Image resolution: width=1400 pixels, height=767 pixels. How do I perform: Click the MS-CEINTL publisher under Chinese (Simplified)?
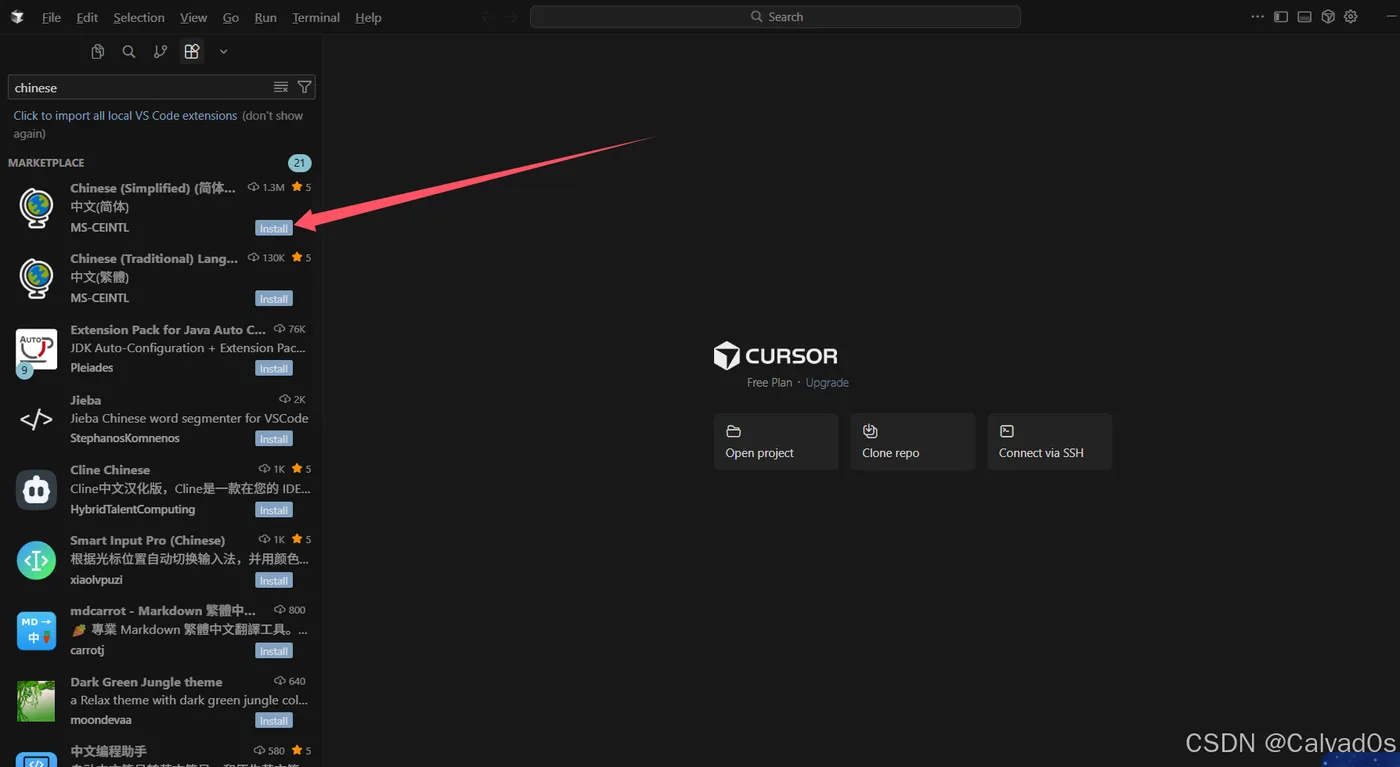pos(100,228)
